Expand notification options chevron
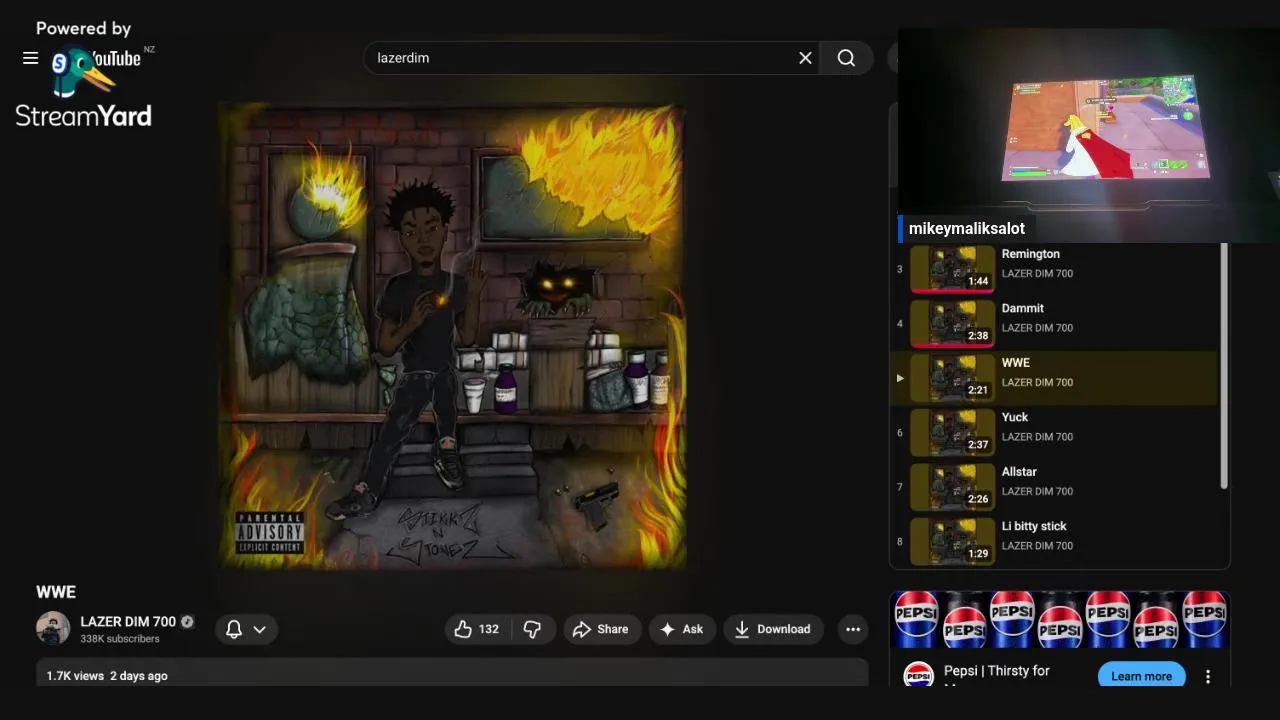The height and width of the screenshot is (720, 1280). click(x=259, y=629)
